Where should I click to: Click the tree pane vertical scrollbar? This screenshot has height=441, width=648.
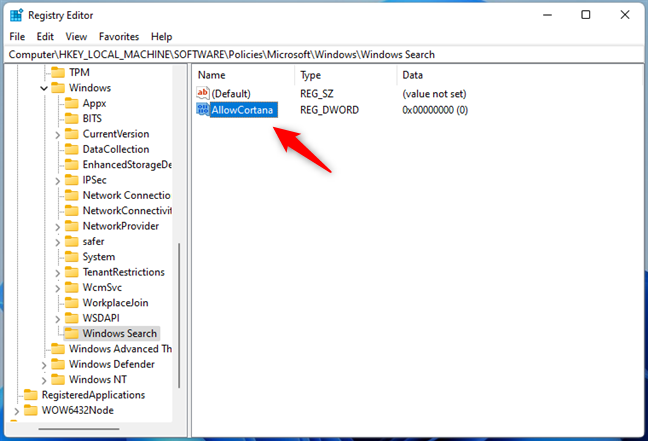179,315
